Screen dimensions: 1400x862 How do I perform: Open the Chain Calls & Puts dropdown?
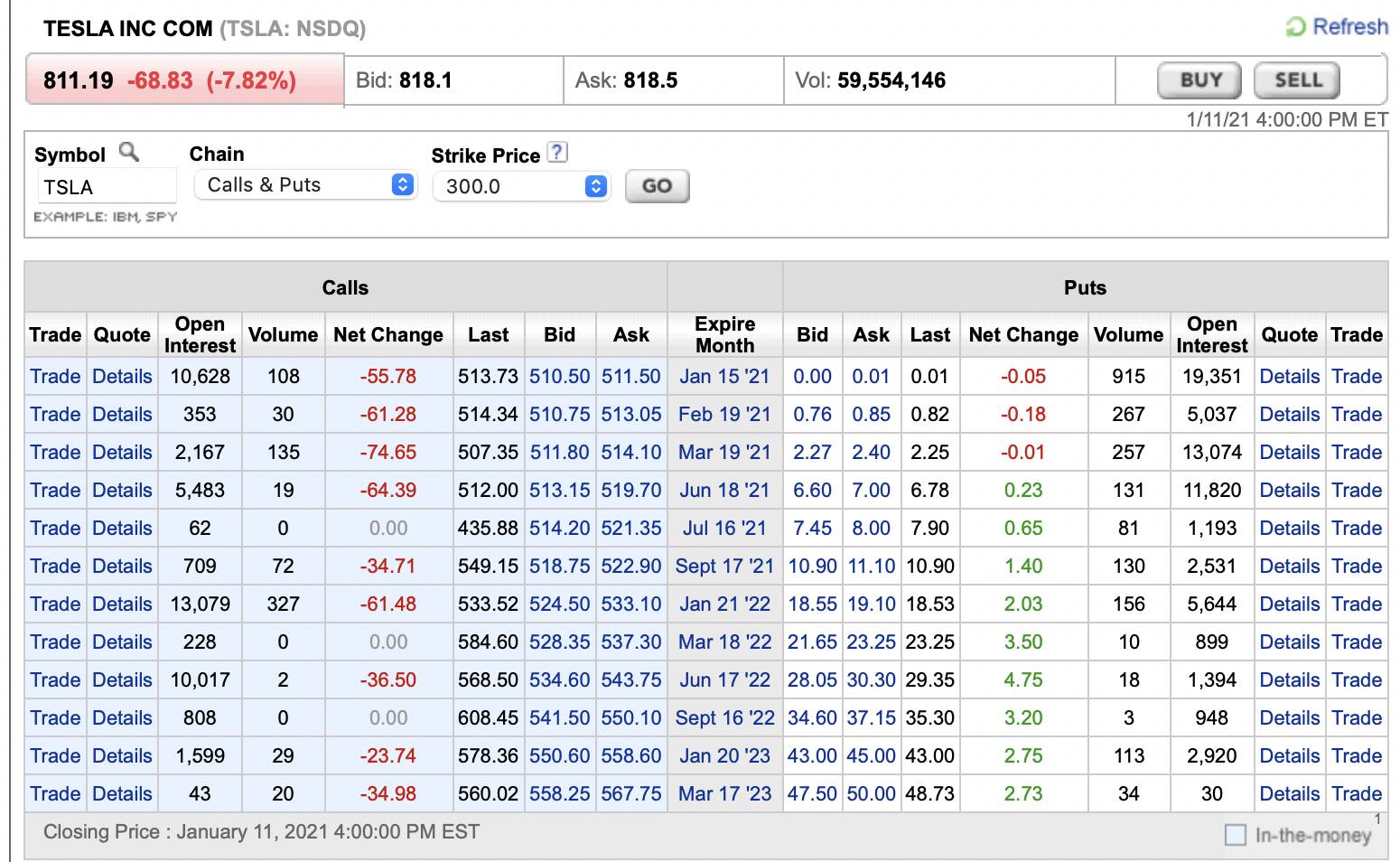(305, 185)
